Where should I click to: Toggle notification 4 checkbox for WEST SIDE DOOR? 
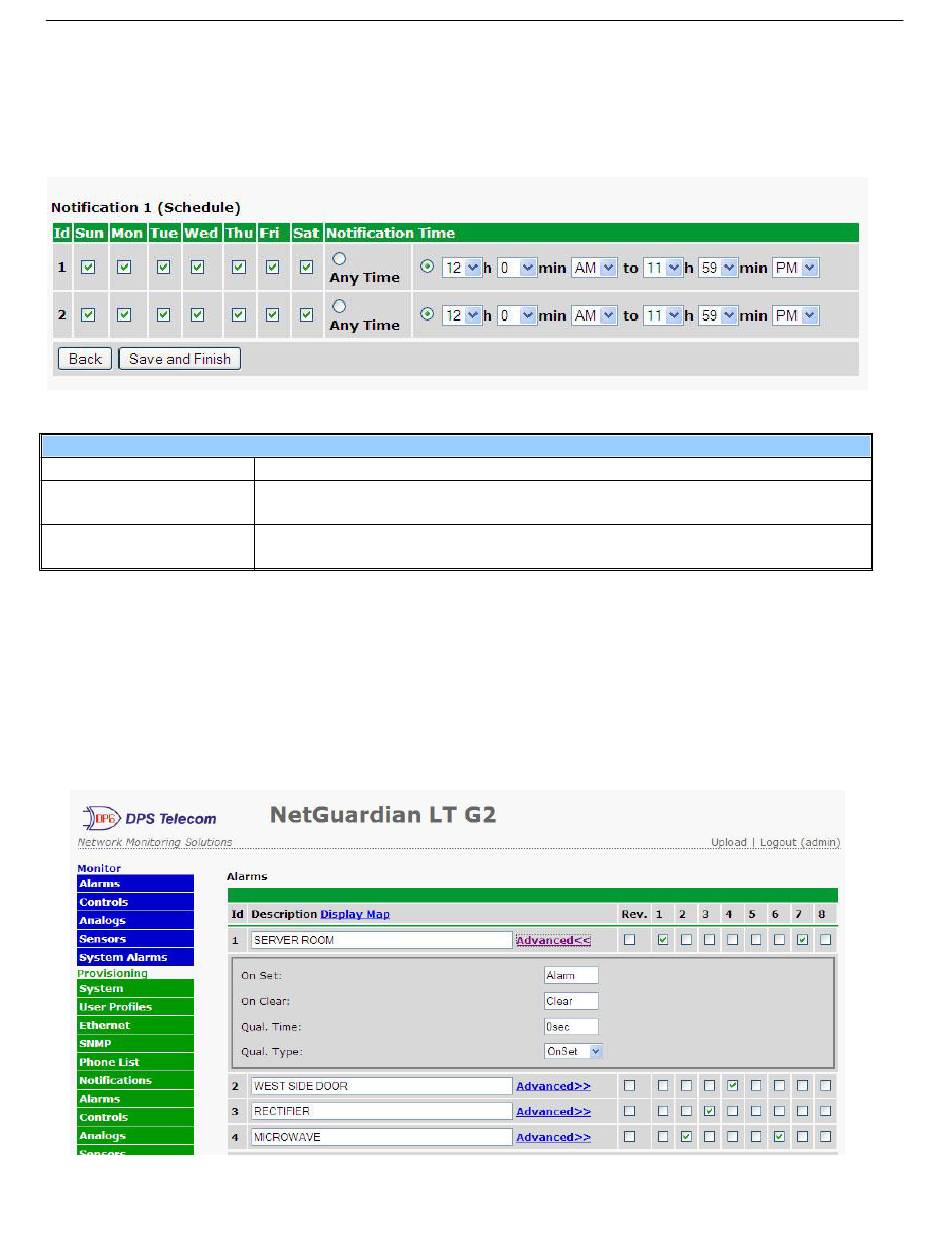pyautogui.click(x=733, y=1085)
